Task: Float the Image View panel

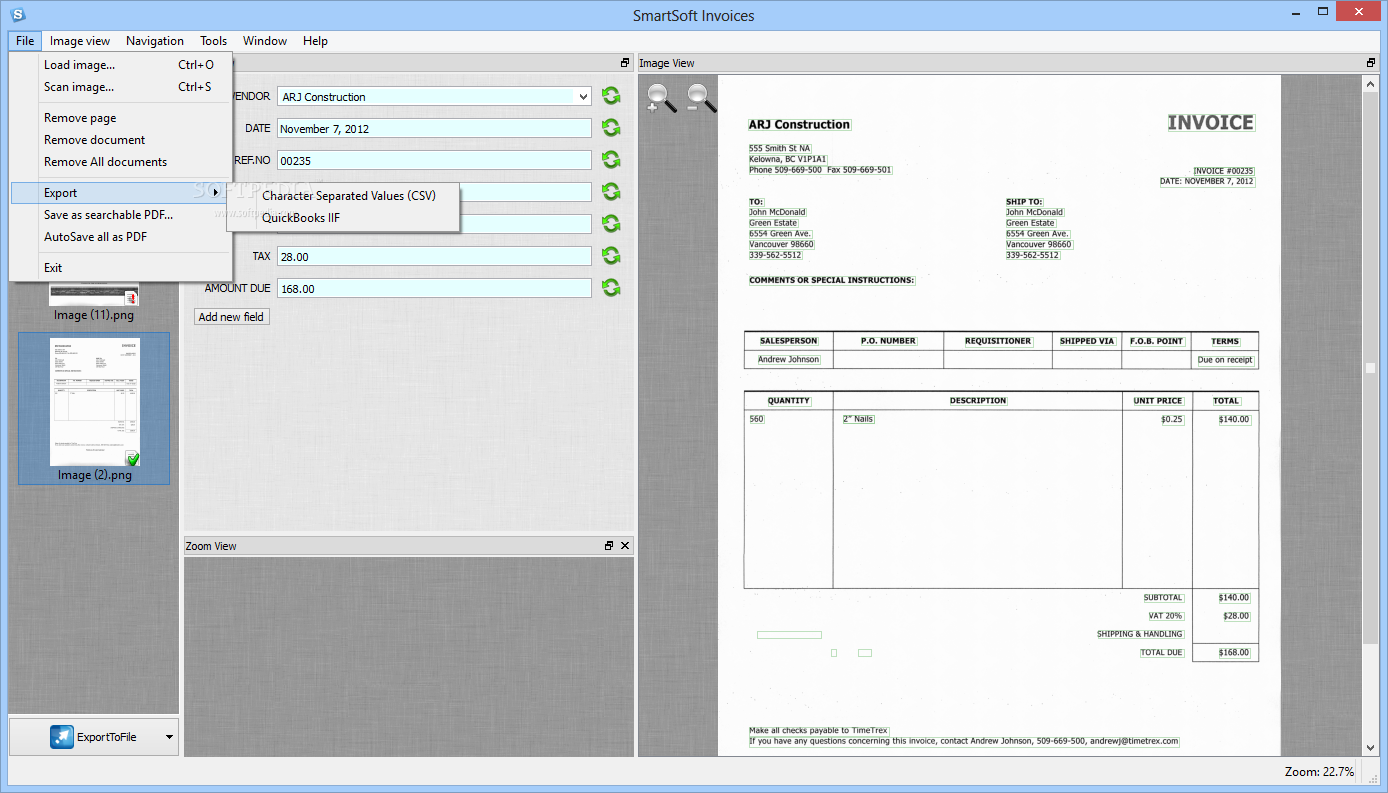Action: pos(1370,63)
